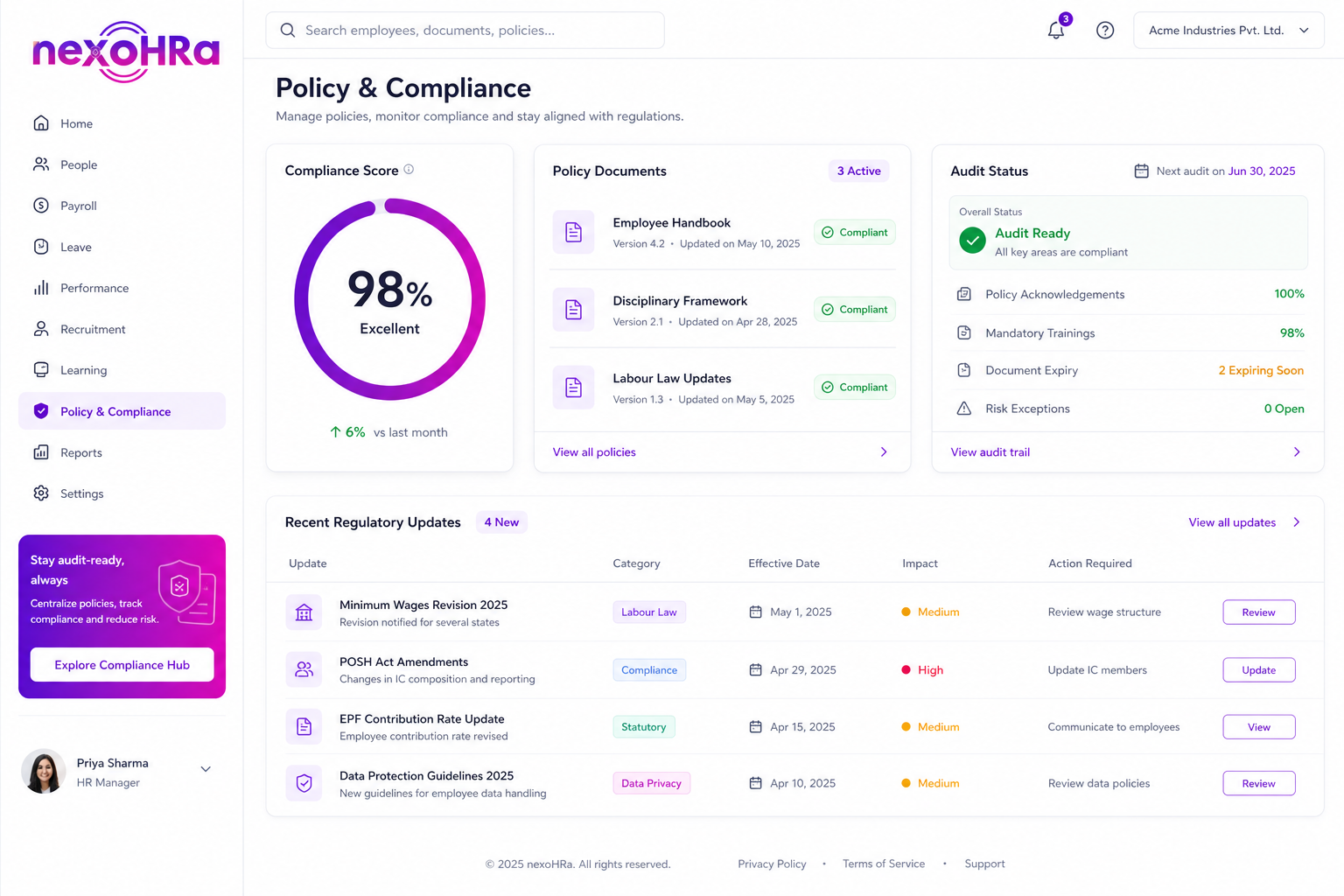
Task: Open the help question mark icon
Action: [1105, 31]
